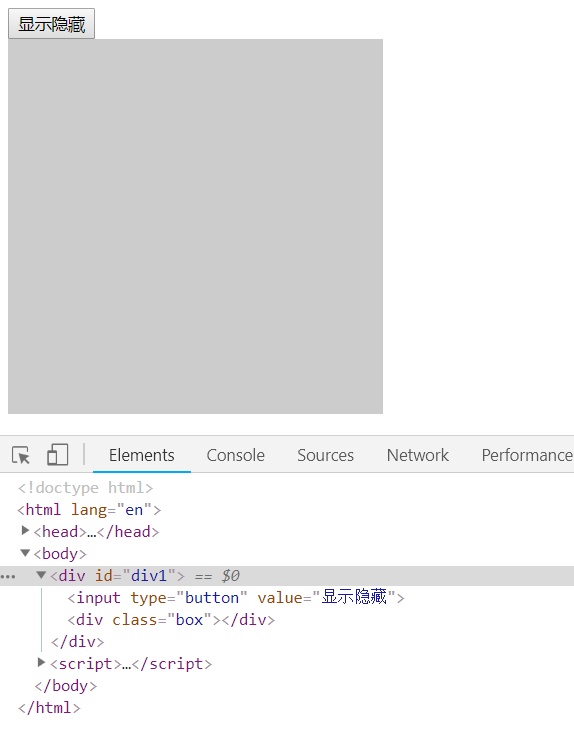Switch to the Console tab
This screenshot has width=574, height=735.
click(x=235, y=455)
